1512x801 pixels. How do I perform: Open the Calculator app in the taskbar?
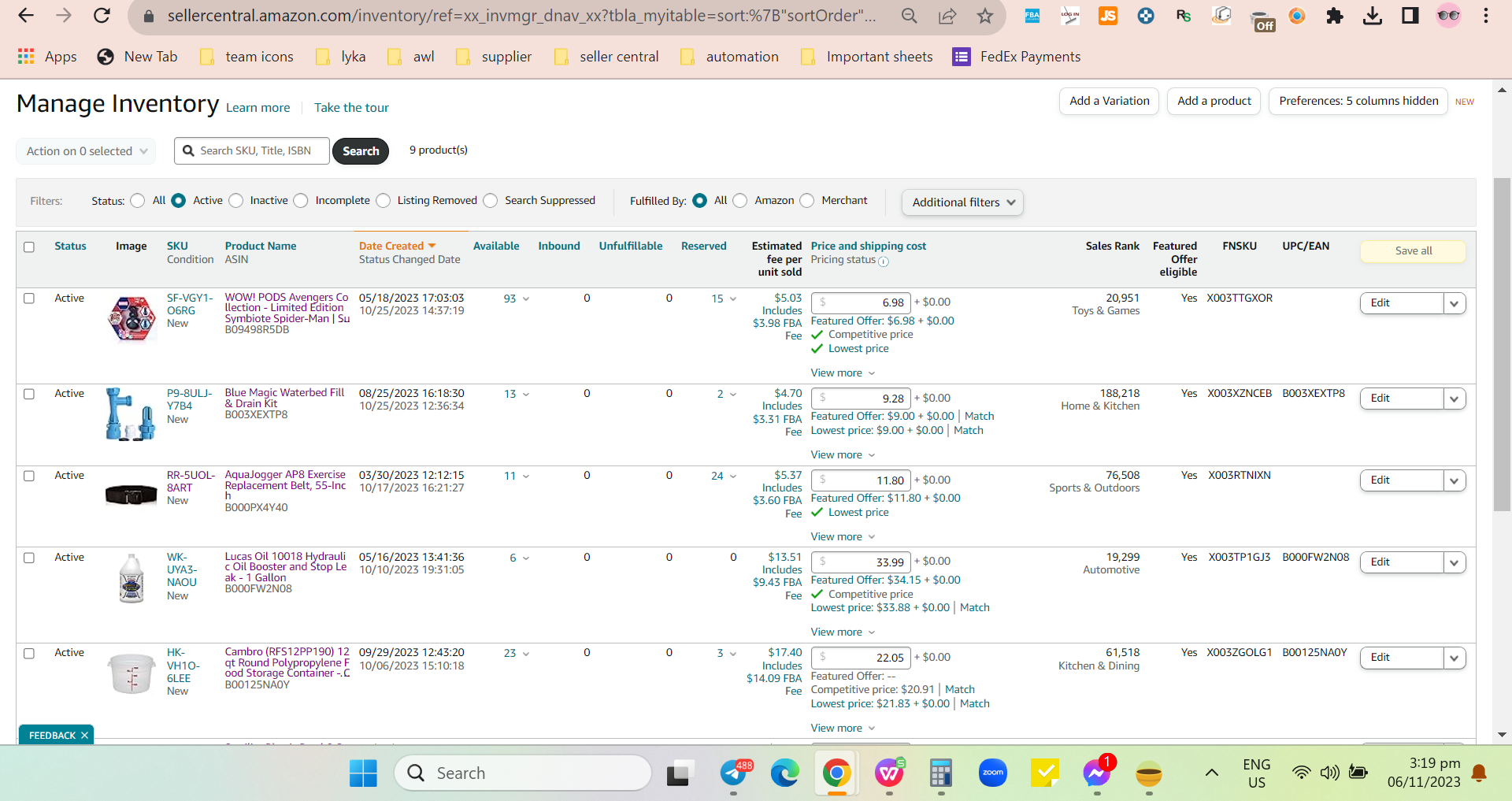pos(940,773)
